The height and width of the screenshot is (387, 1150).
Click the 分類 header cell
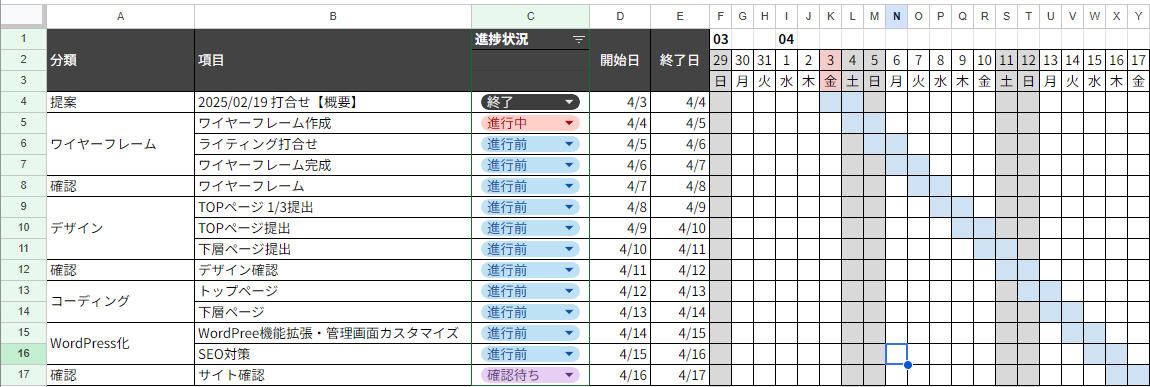120,60
